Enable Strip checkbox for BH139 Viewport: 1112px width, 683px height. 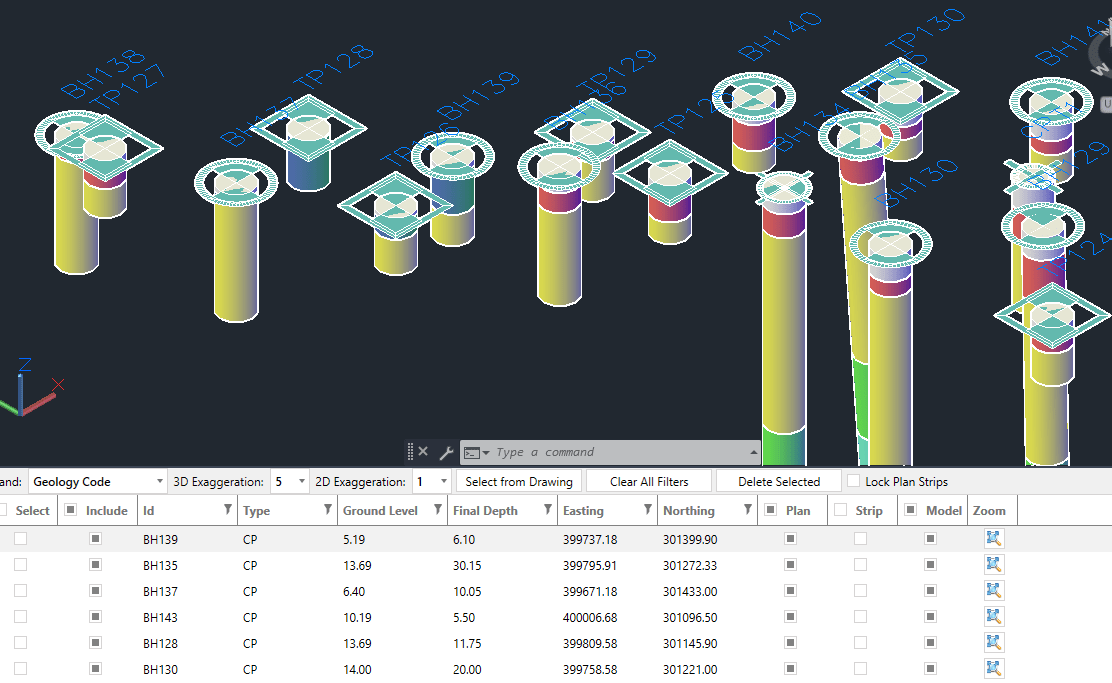(860, 538)
